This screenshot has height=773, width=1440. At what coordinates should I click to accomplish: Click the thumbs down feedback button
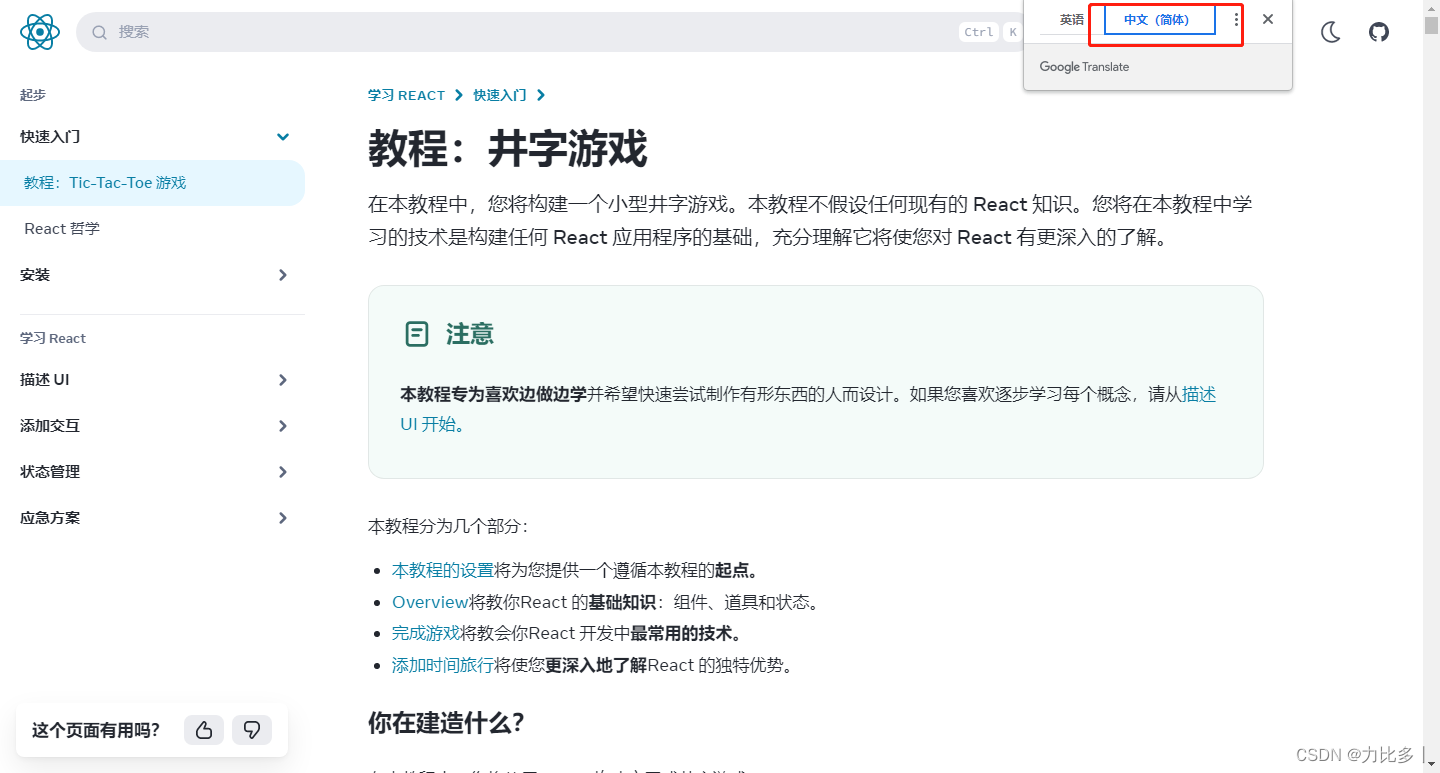click(252, 730)
